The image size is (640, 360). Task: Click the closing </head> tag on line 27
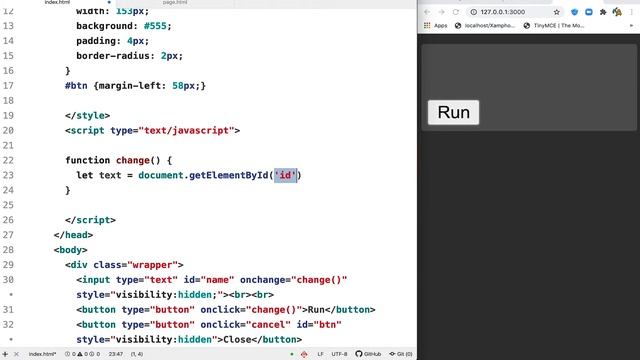click(x=73, y=235)
